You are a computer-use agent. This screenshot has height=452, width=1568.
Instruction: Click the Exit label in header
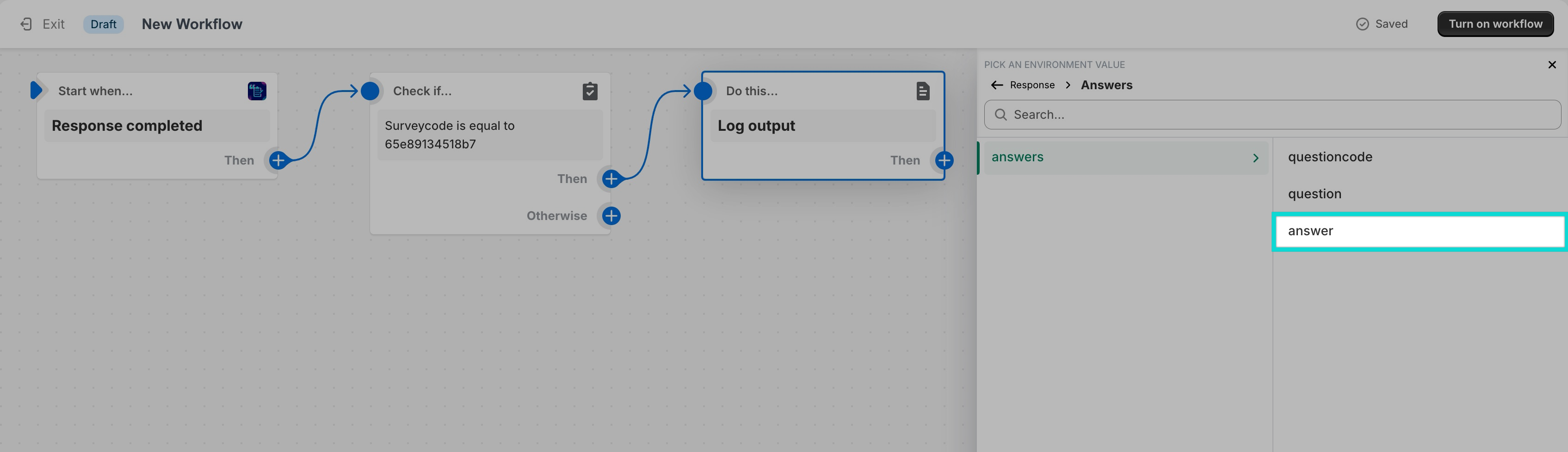click(x=54, y=24)
